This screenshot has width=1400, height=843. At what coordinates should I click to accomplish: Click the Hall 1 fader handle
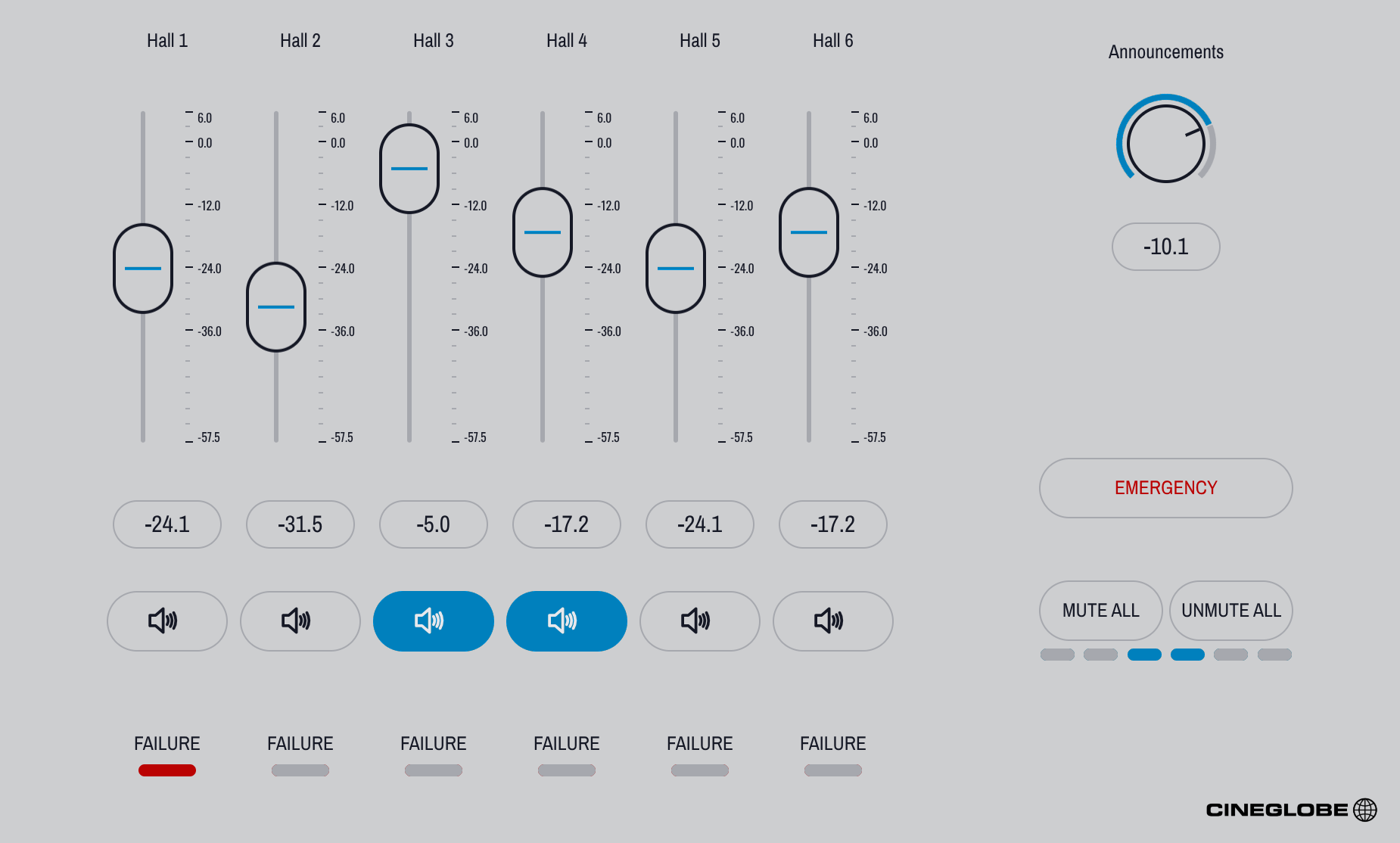click(143, 269)
